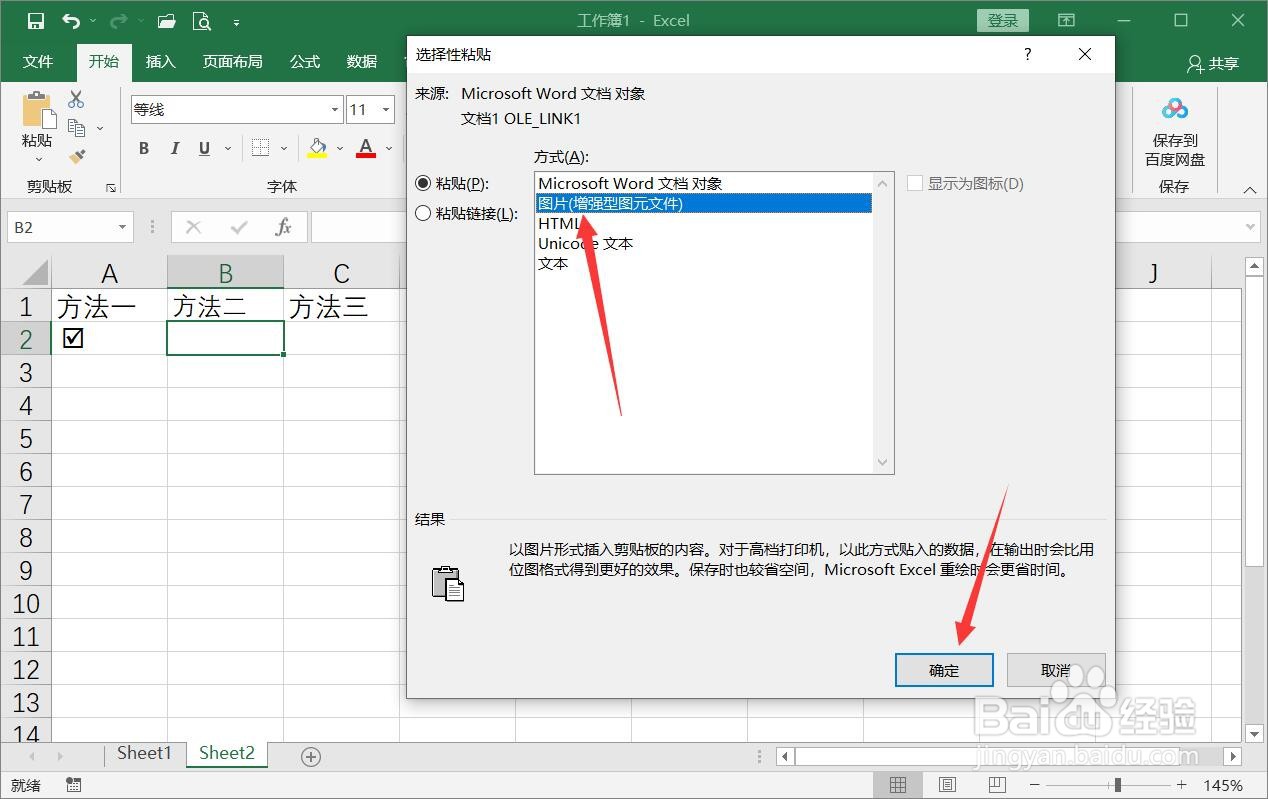Select 图片(增强型图元文件) list item
Viewport: 1268px width, 799px height.
703,203
